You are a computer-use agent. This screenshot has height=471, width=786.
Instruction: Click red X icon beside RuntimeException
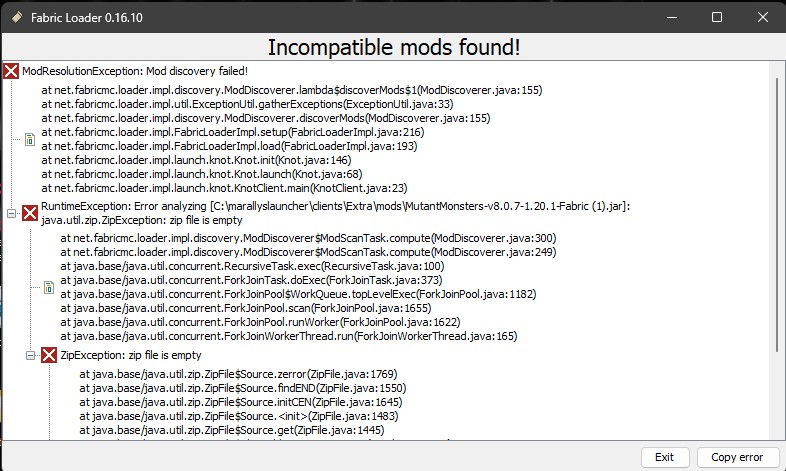(x=30, y=213)
